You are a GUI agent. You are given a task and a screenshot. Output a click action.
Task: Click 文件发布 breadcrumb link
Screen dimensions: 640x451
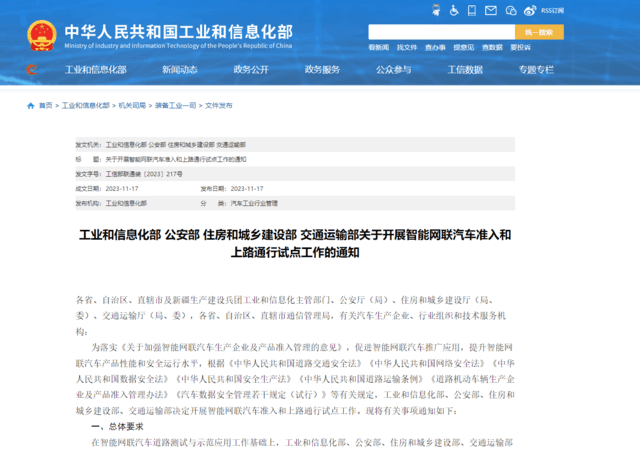pos(218,106)
